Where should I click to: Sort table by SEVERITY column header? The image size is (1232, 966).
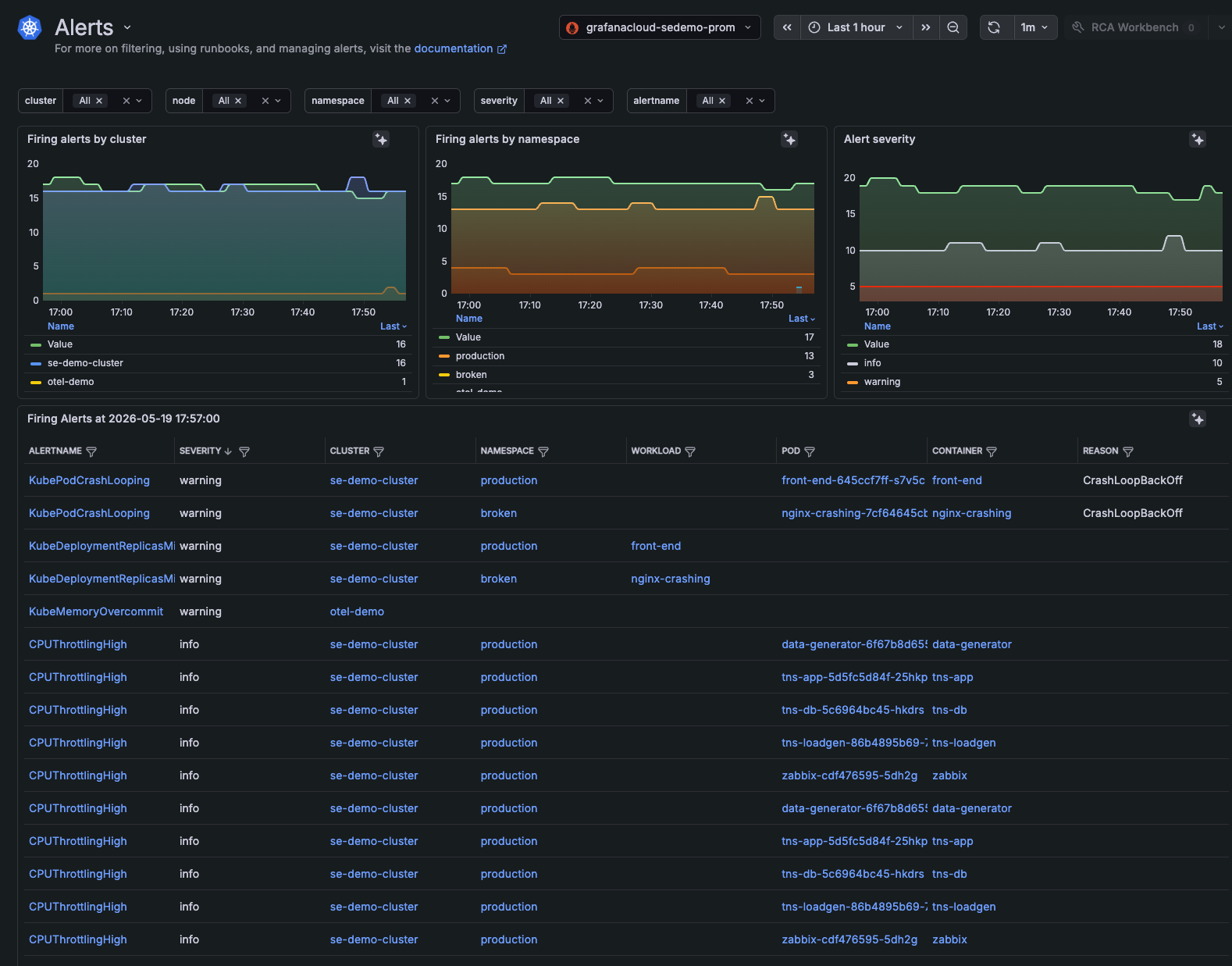pos(205,451)
